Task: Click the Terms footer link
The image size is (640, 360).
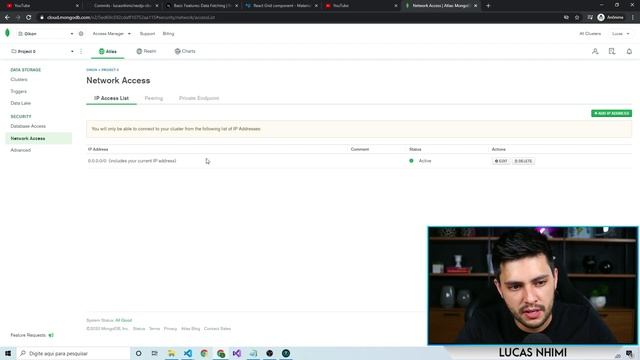Action: tap(154, 329)
